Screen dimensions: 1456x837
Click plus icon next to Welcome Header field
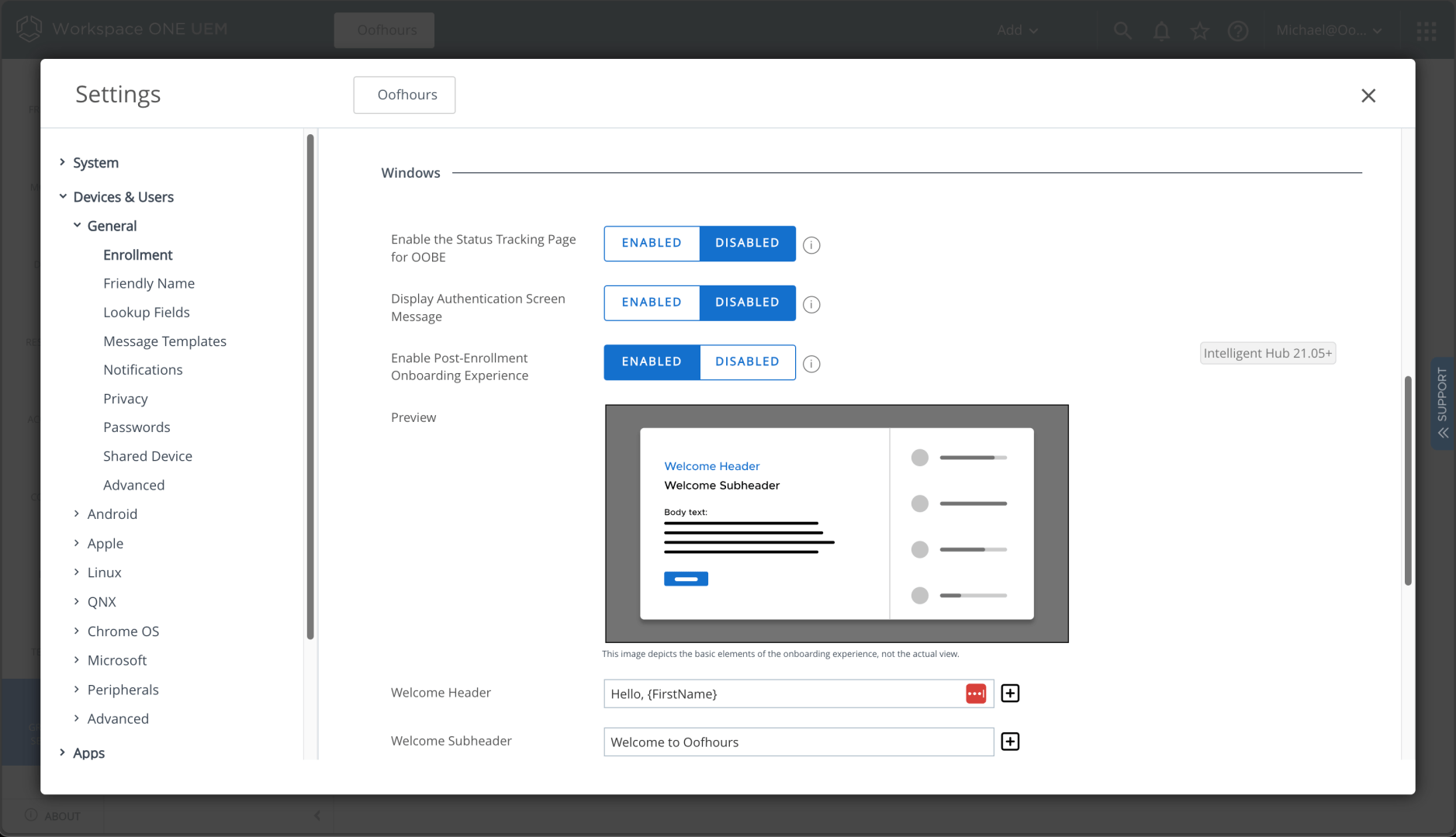(1010, 693)
